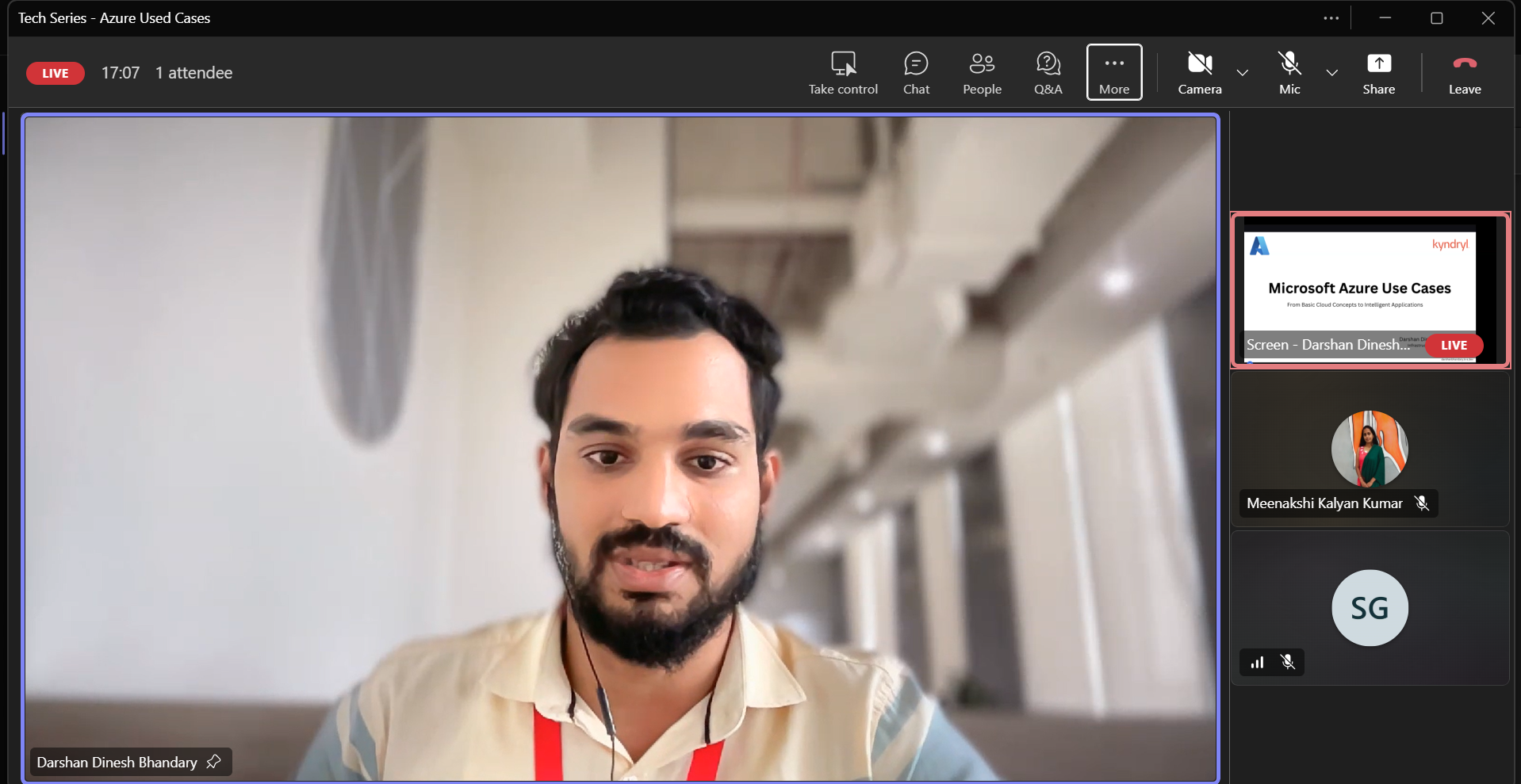Viewport: 1521px width, 784px height.
Task: Close the Teams meeting window
Action: (1488, 18)
